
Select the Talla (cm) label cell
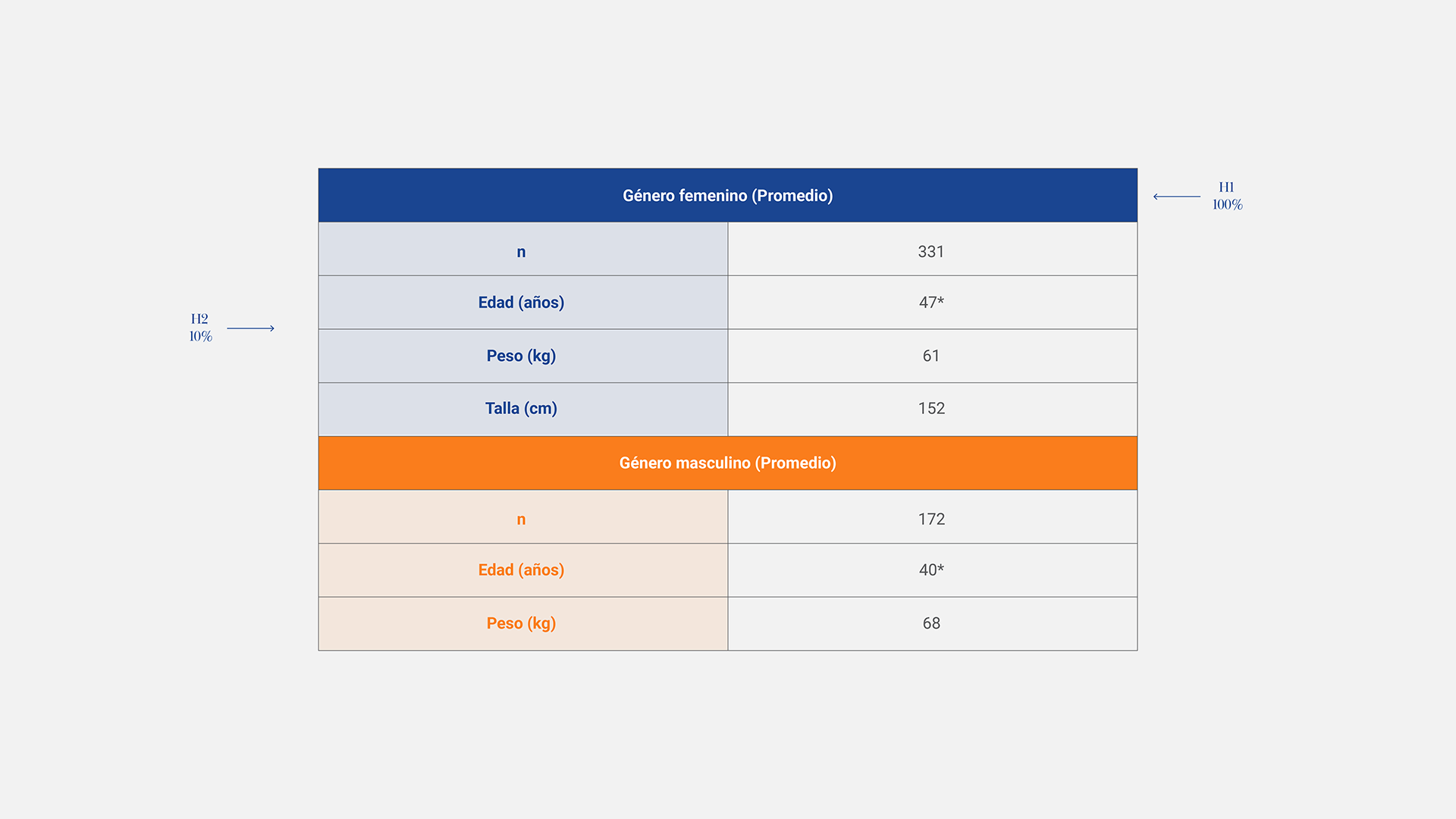point(522,409)
